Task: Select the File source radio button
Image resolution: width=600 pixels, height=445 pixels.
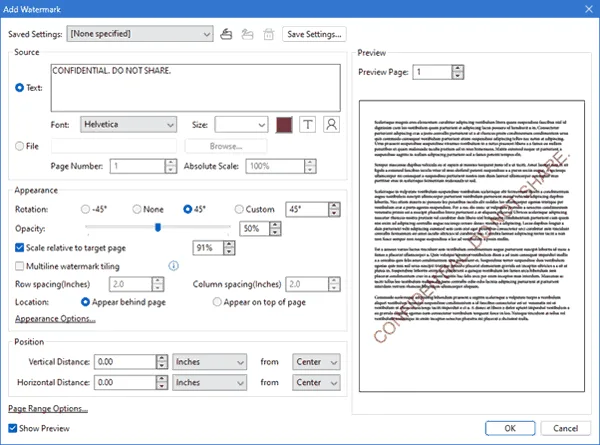Action: (x=20, y=146)
